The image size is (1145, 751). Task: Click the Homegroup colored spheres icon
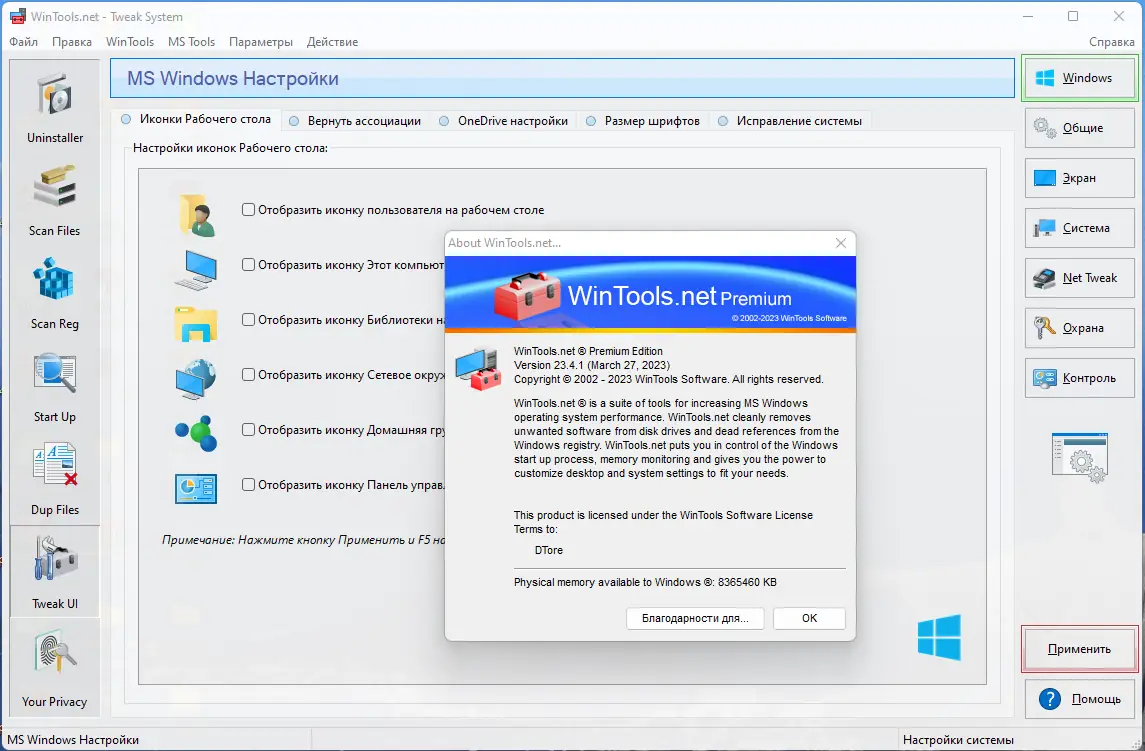196,433
